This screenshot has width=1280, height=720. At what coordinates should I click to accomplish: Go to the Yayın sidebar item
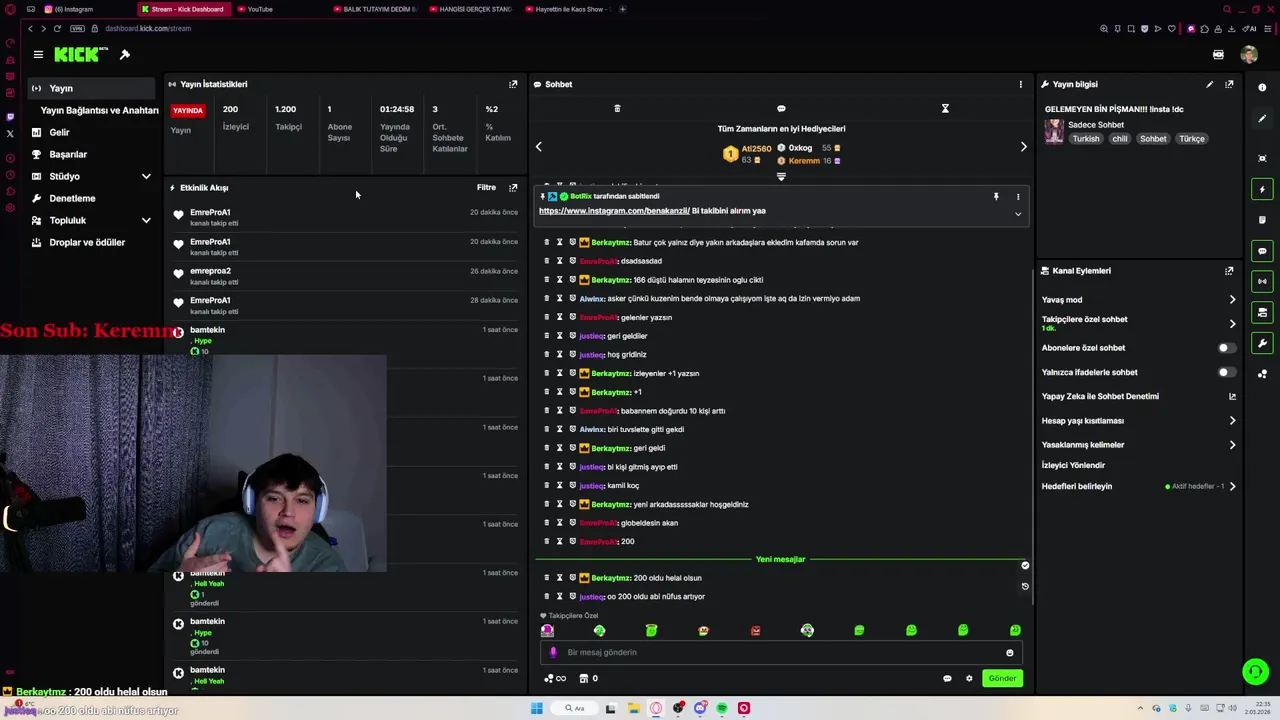point(92,88)
